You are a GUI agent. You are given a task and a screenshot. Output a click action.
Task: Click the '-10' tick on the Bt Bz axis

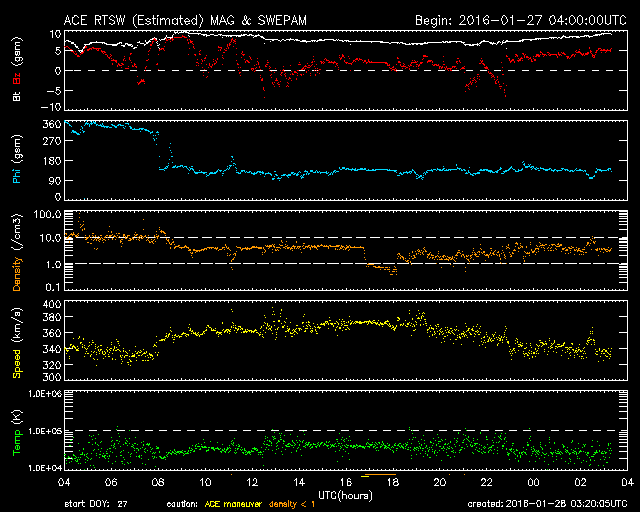tap(51, 107)
